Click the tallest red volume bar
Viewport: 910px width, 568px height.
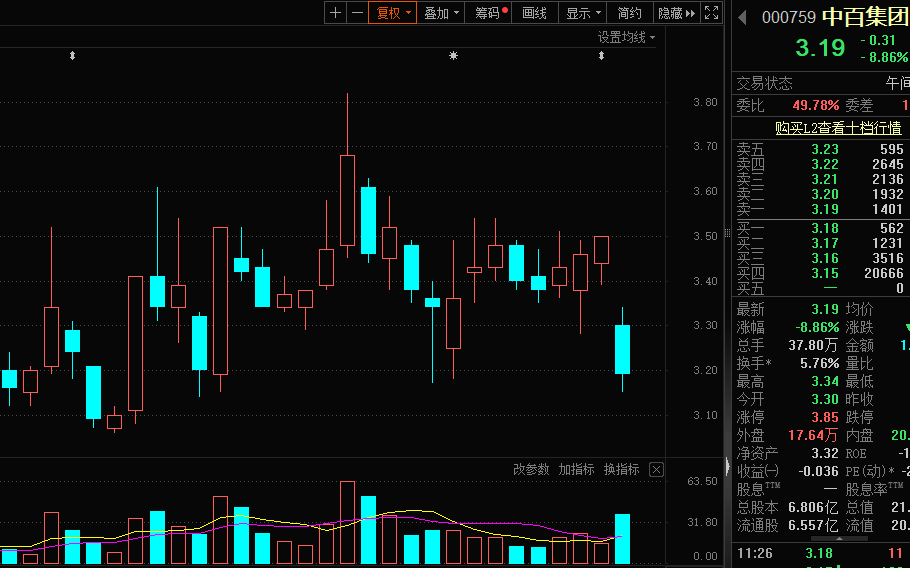pos(348,523)
